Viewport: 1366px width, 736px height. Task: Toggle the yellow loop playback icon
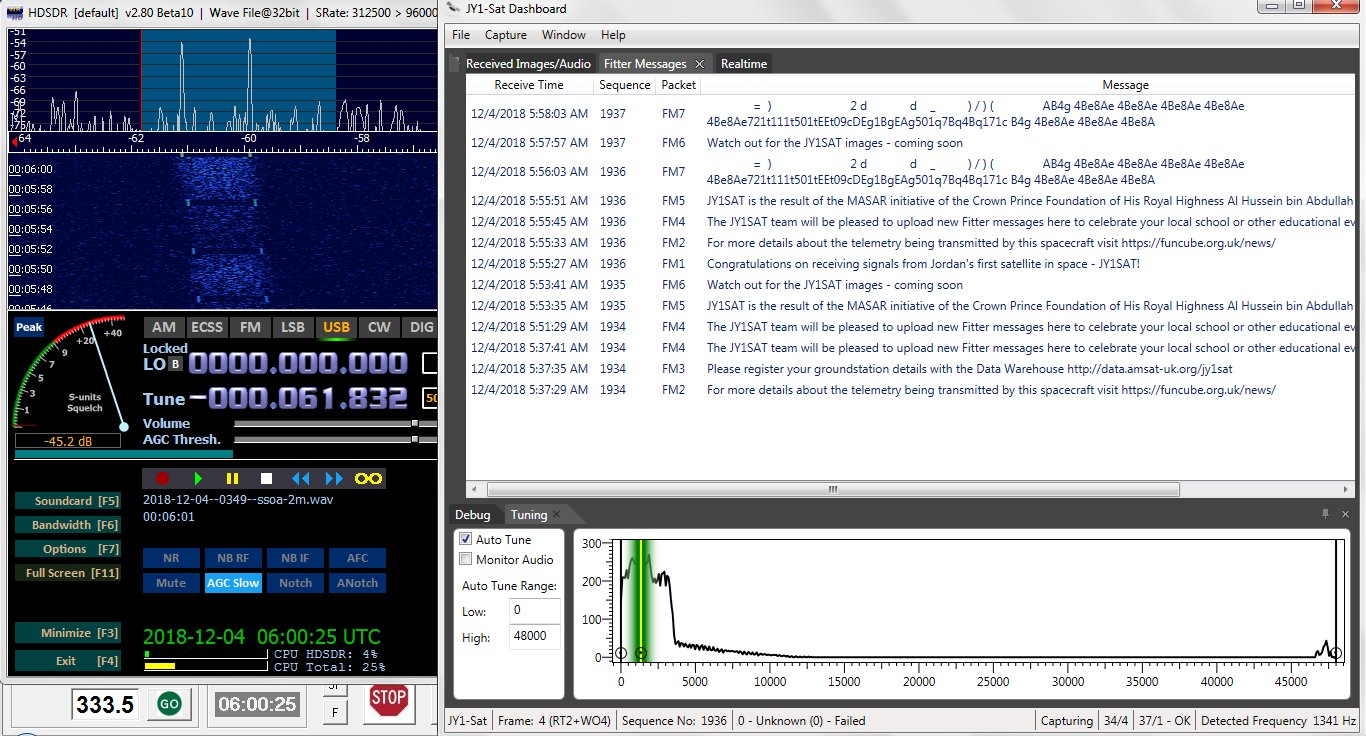369,479
